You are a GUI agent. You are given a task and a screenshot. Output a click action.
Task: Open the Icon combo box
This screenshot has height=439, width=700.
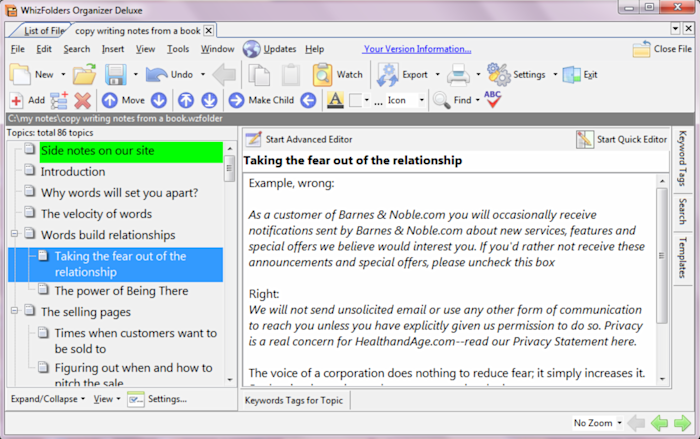406,100
